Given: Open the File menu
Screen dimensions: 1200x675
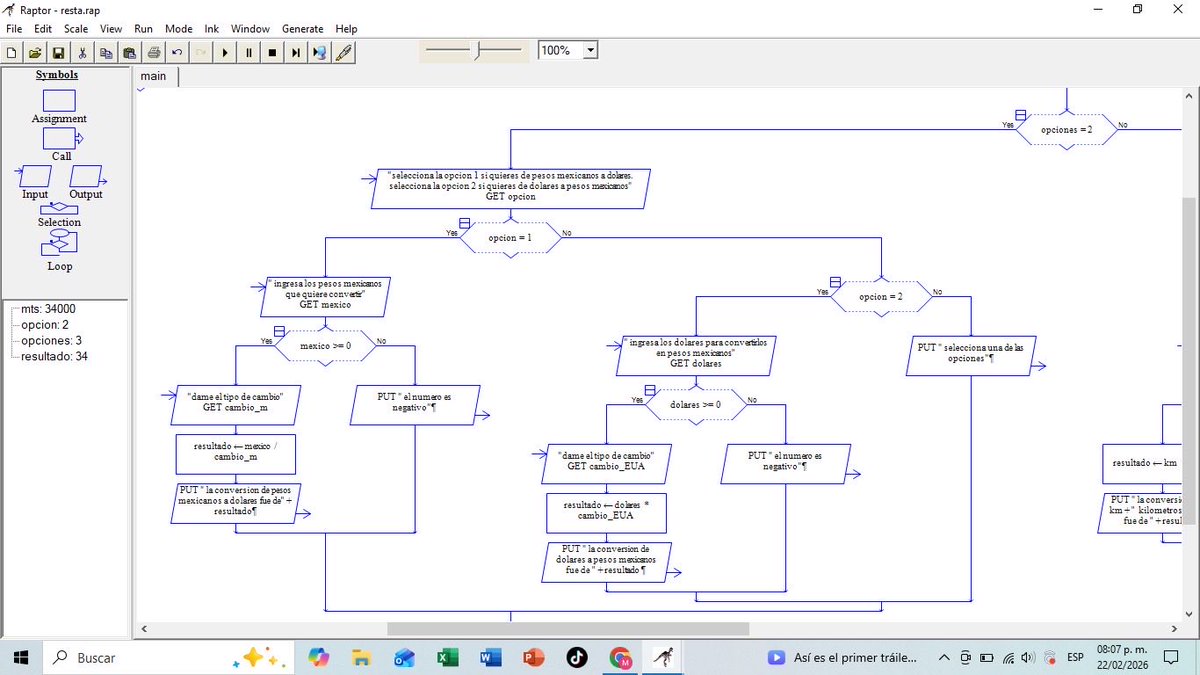Looking at the screenshot, I should pyautogui.click(x=14, y=29).
